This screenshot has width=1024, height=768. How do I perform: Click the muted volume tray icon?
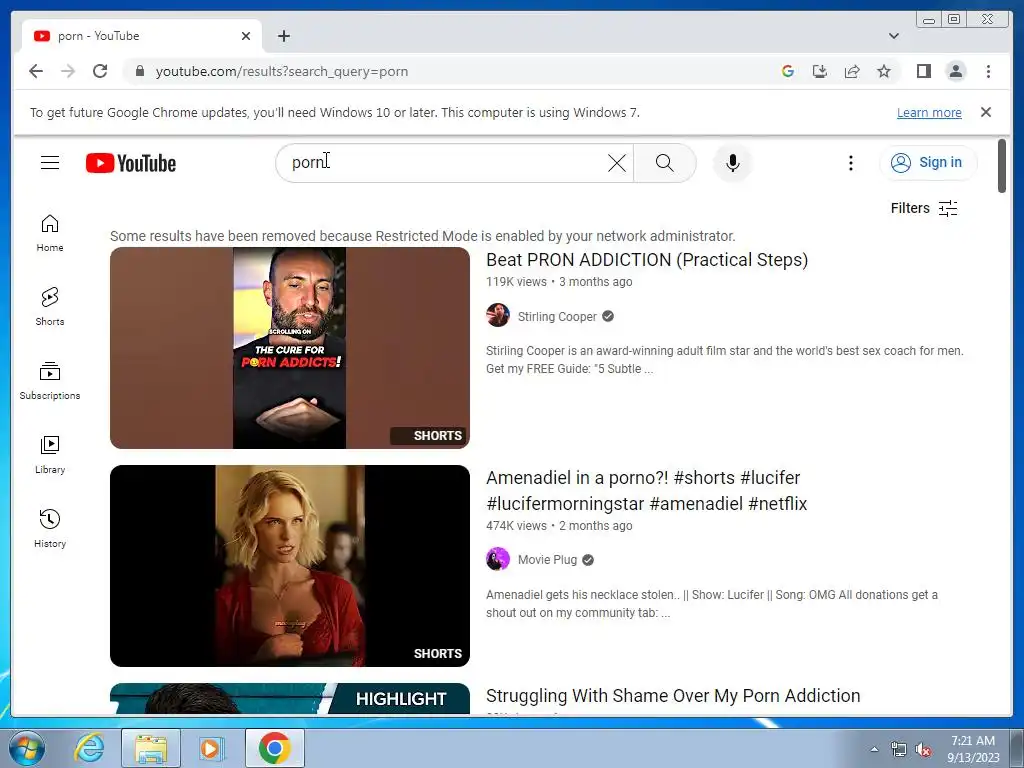click(x=923, y=750)
